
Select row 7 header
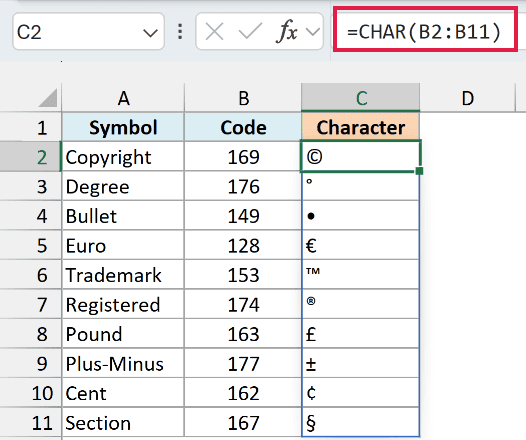tap(31, 305)
